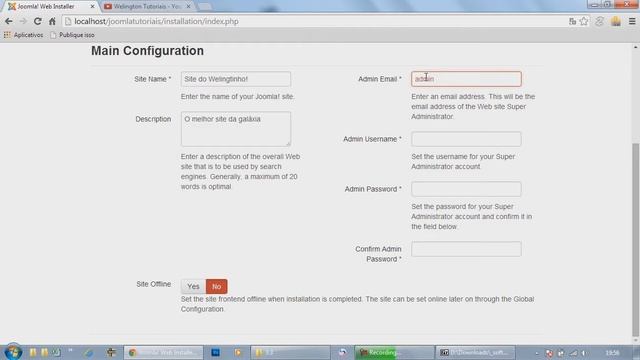Screen dimensions: 640x360
Task: Reload the Joomla installer page
Action: 38,21
